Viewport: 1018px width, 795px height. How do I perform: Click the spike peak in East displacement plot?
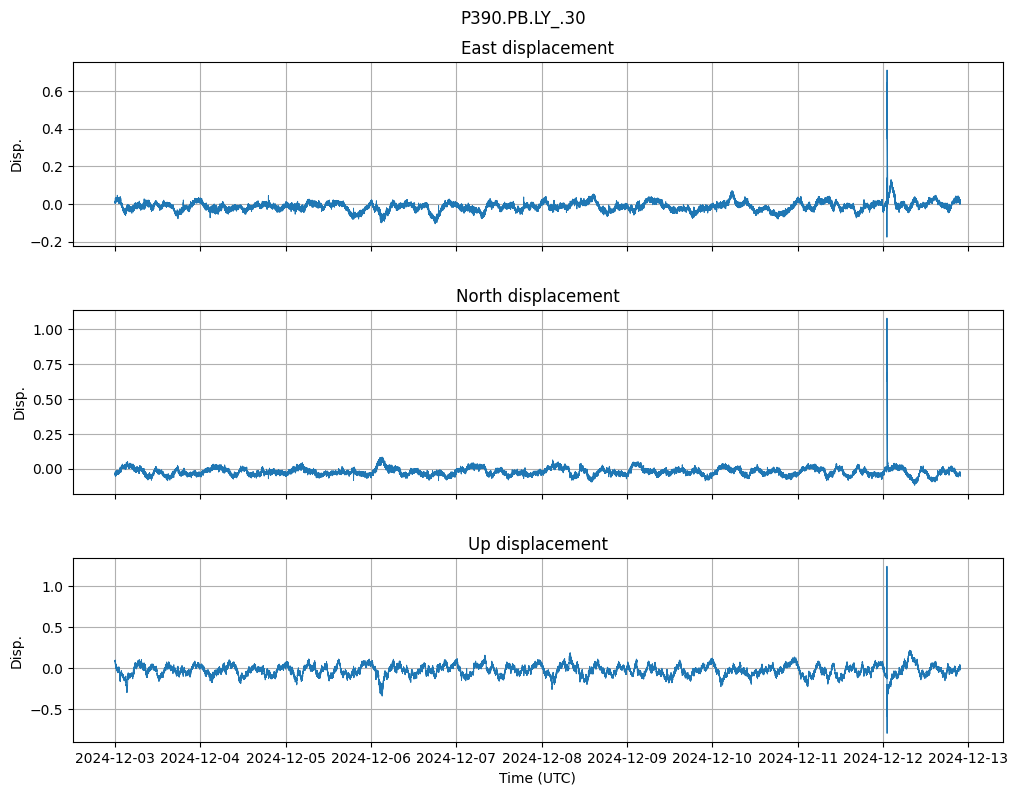point(886,72)
